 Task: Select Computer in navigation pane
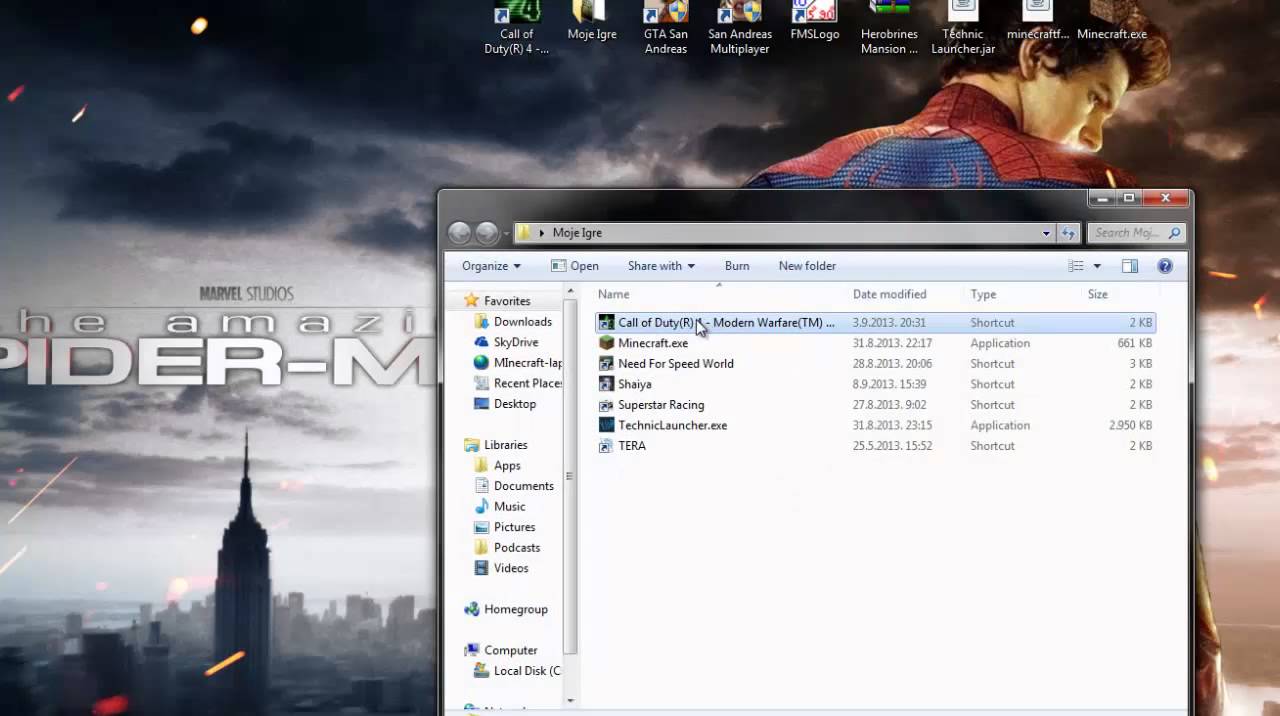[501, 650]
